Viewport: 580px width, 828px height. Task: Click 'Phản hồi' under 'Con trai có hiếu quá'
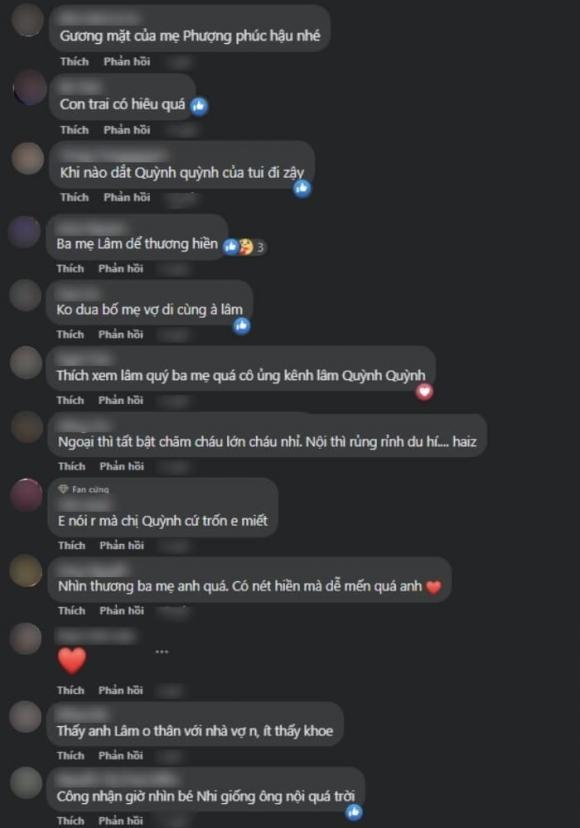127,130
